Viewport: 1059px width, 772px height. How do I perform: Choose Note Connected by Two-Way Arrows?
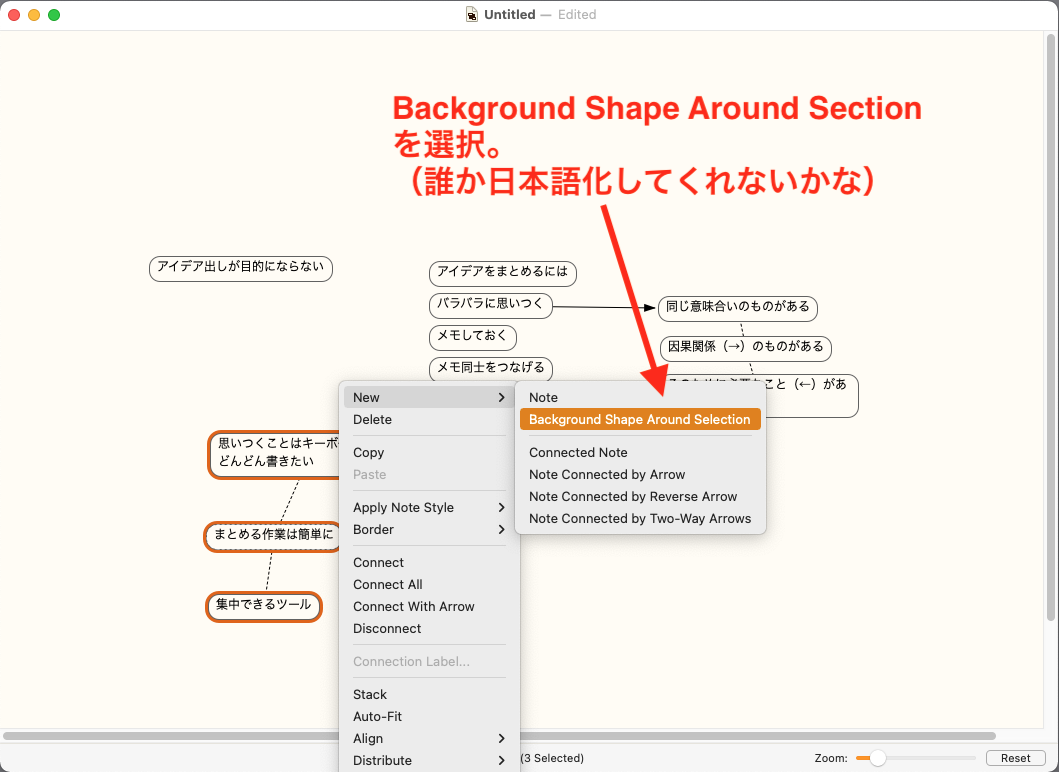tap(640, 519)
